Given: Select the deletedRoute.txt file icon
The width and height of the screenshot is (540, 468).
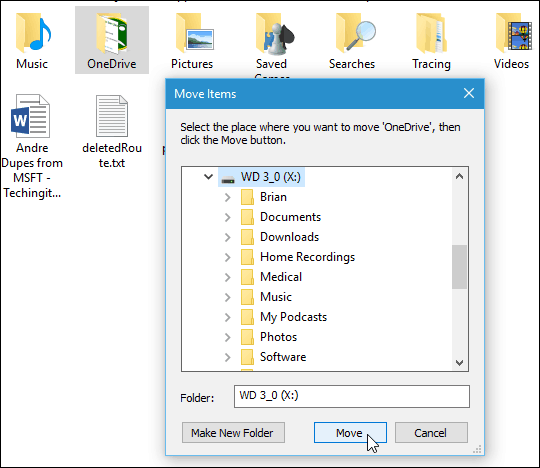Looking at the screenshot, I should point(112,116).
